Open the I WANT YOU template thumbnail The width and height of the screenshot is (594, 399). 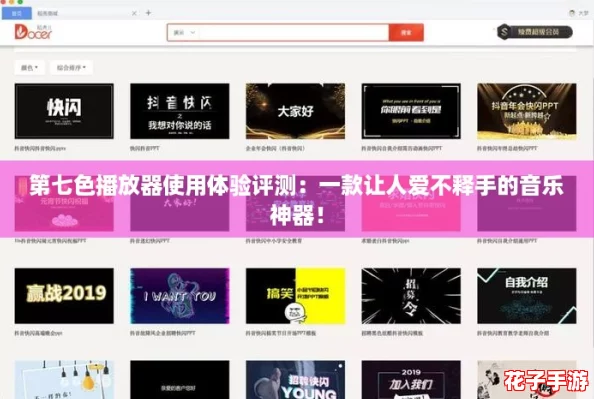point(180,296)
